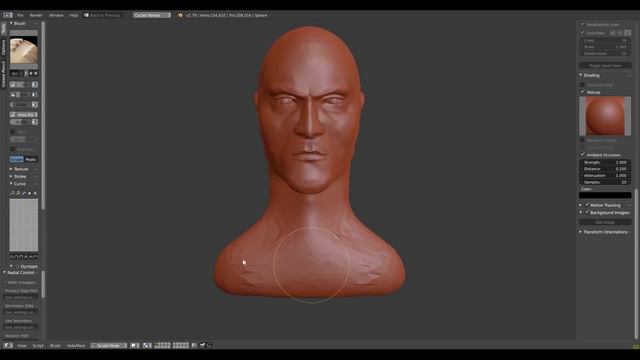Collapse the Shading panel

coord(589,76)
